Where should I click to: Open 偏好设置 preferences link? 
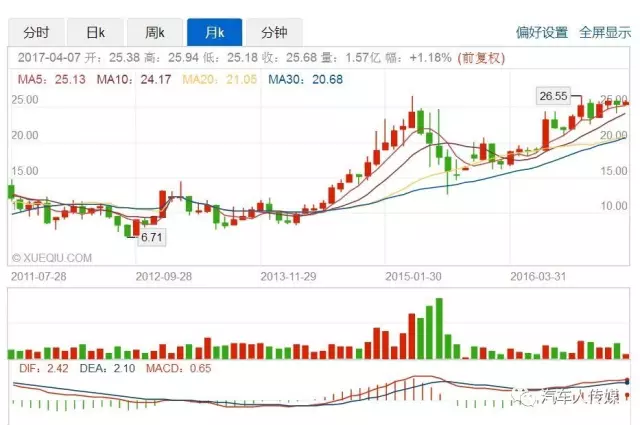tap(542, 32)
